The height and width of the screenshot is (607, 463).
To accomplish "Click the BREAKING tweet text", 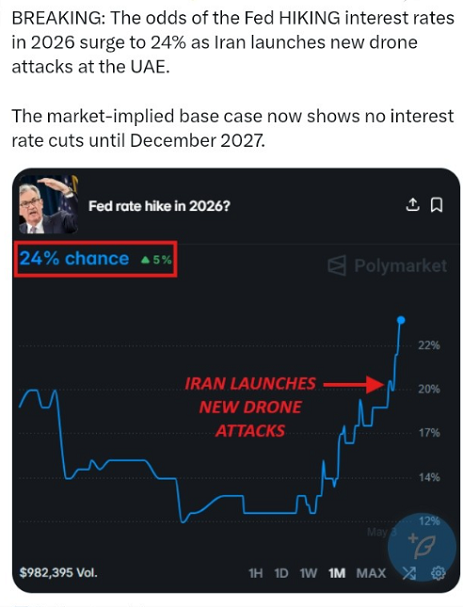I will point(233,42).
